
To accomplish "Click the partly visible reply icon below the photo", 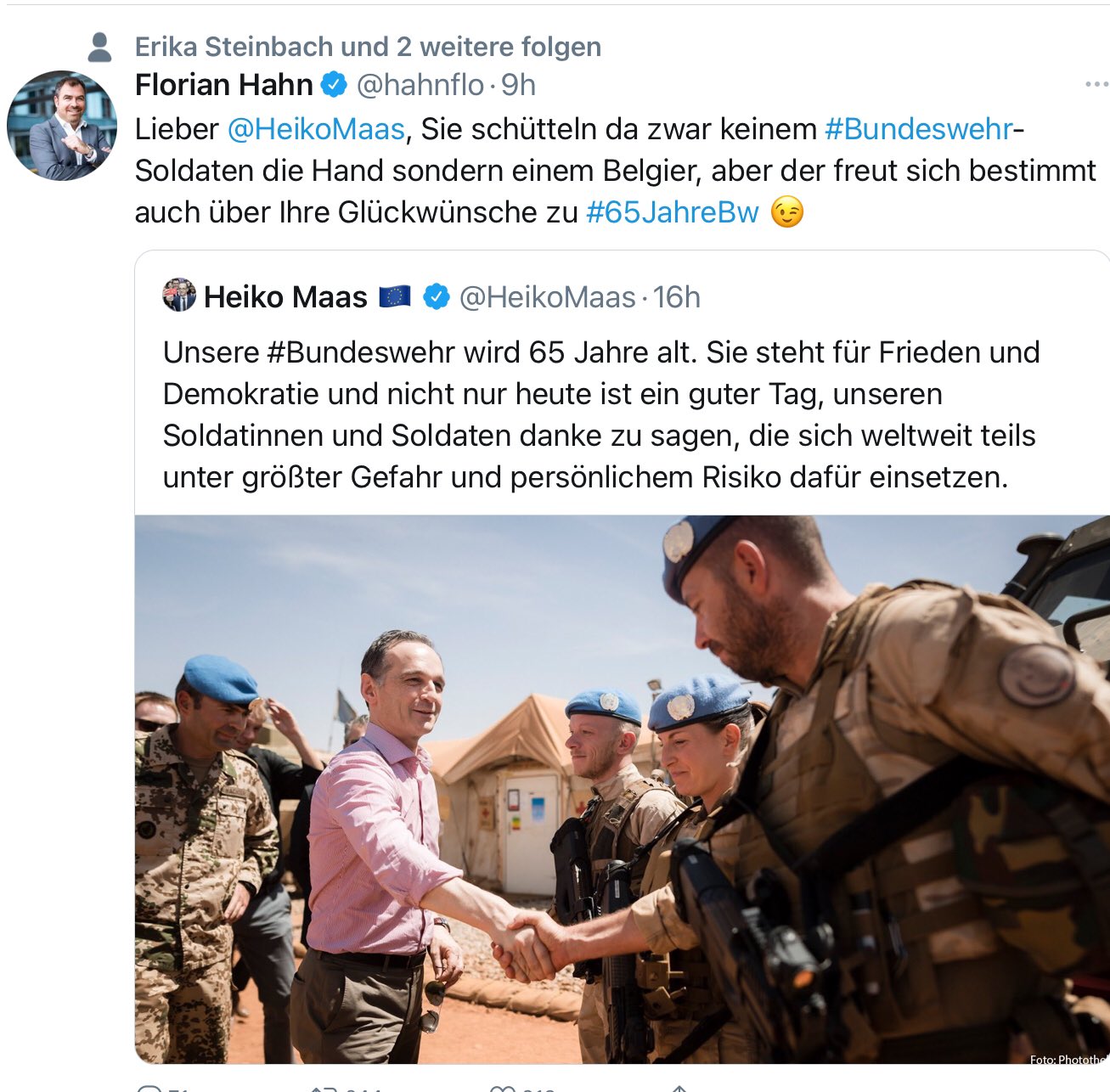I will (150, 1088).
